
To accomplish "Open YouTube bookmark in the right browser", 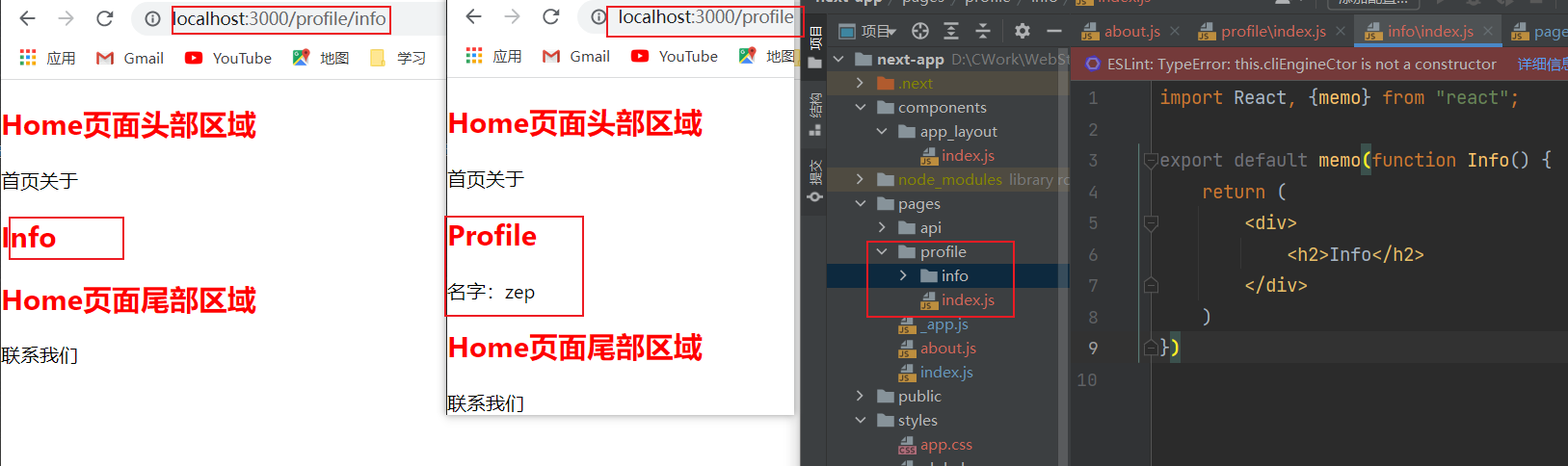I will (675, 56).
